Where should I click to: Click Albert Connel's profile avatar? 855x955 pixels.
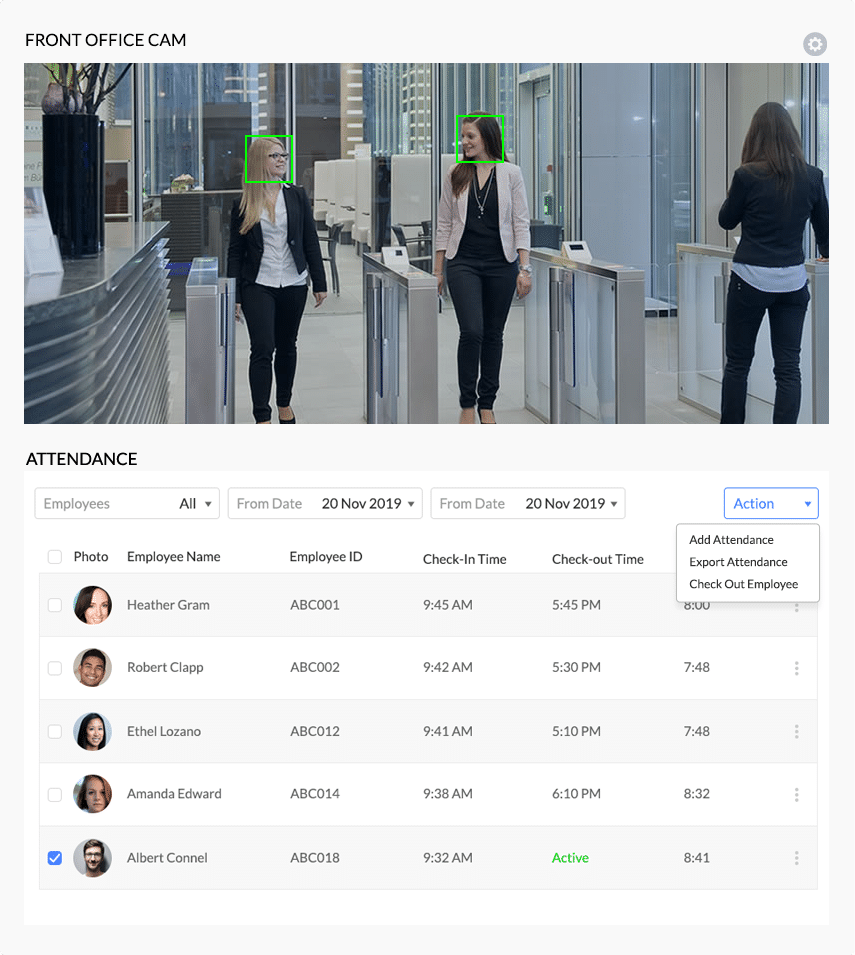pos(92,858)
